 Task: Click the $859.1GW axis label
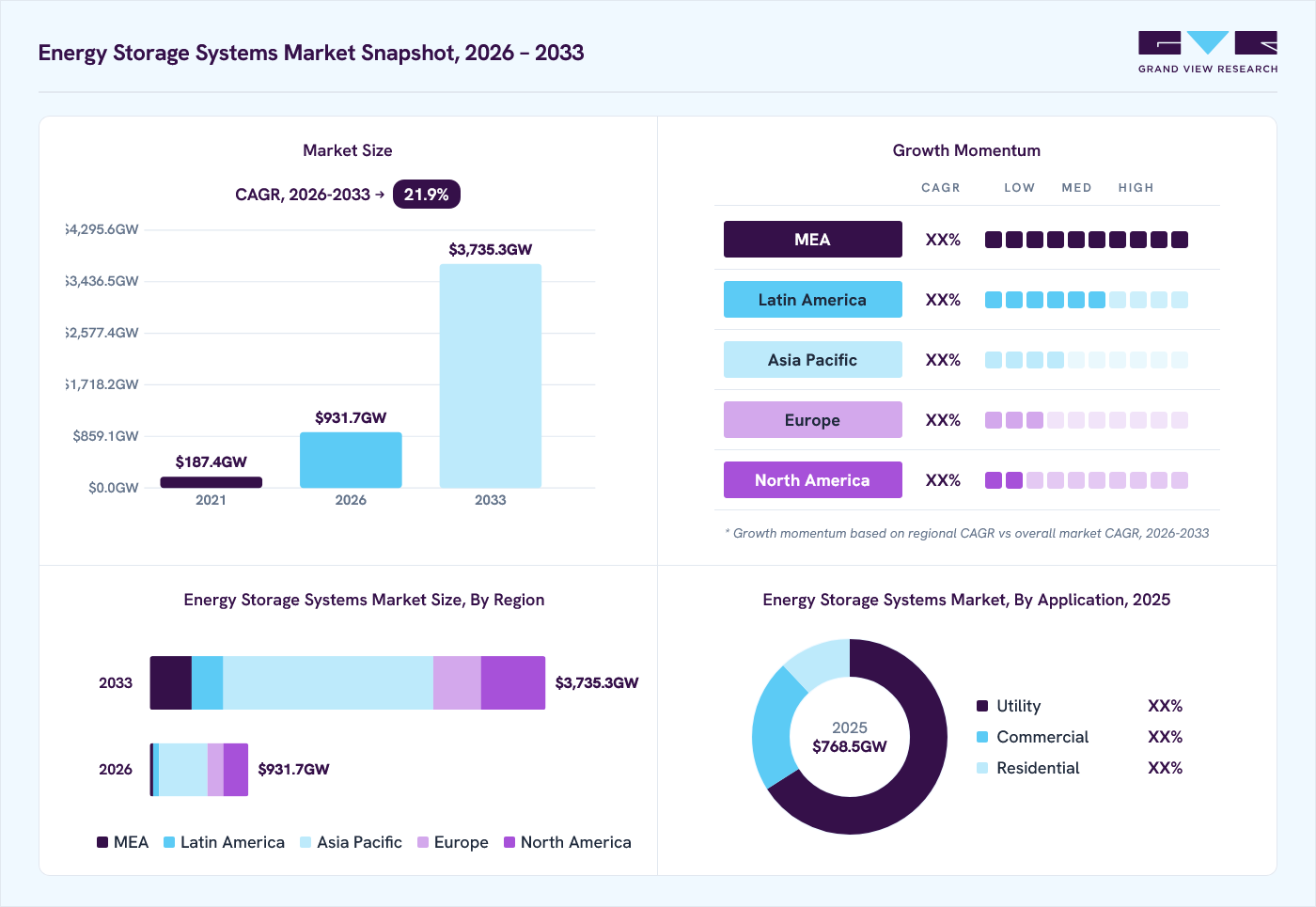105,436
